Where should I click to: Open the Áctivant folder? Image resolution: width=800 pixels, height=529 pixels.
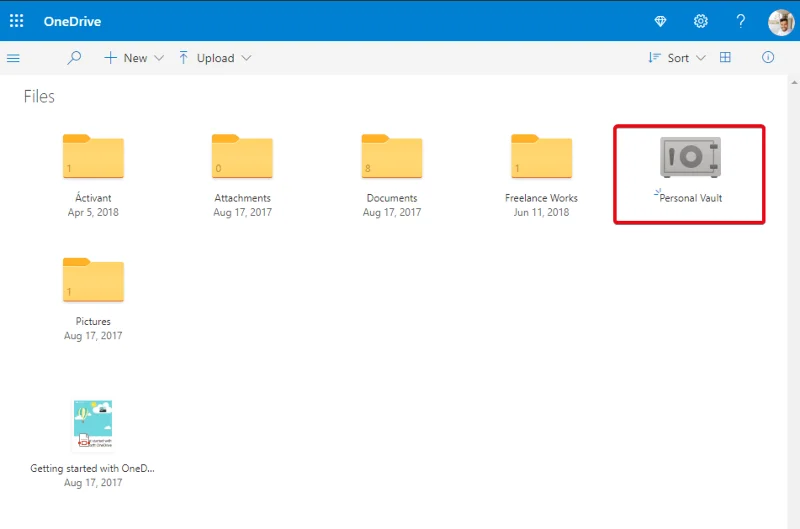pyautogui.click(x=93, y=157)
